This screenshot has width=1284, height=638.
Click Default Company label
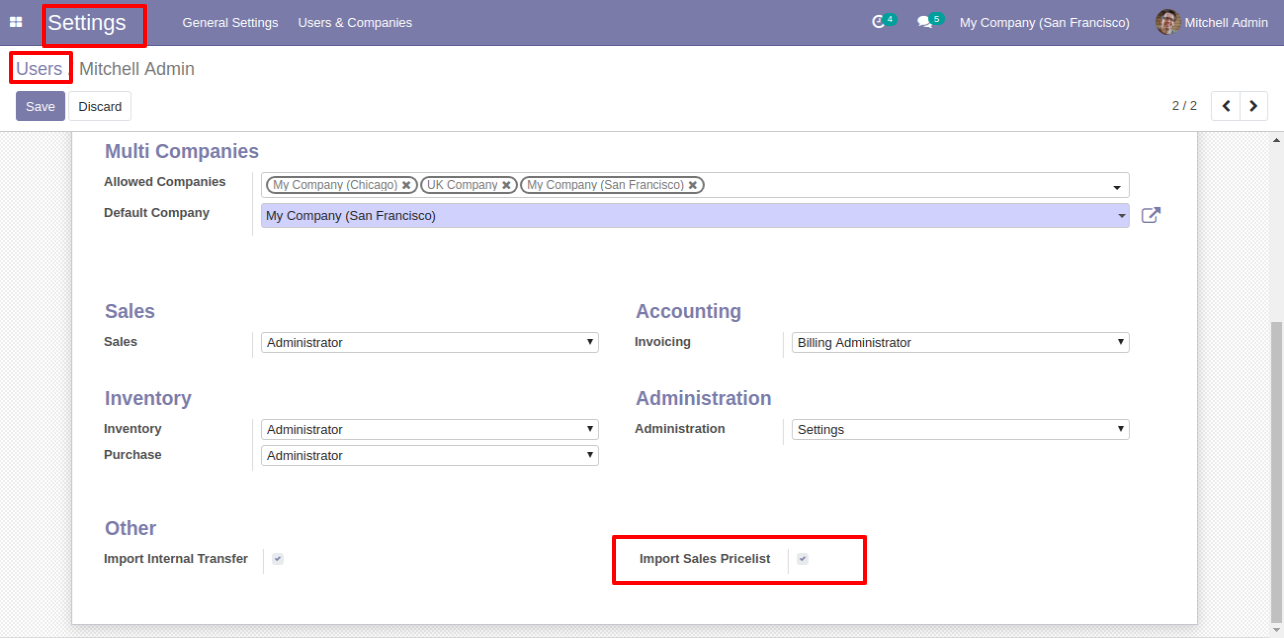coord(157,213)
